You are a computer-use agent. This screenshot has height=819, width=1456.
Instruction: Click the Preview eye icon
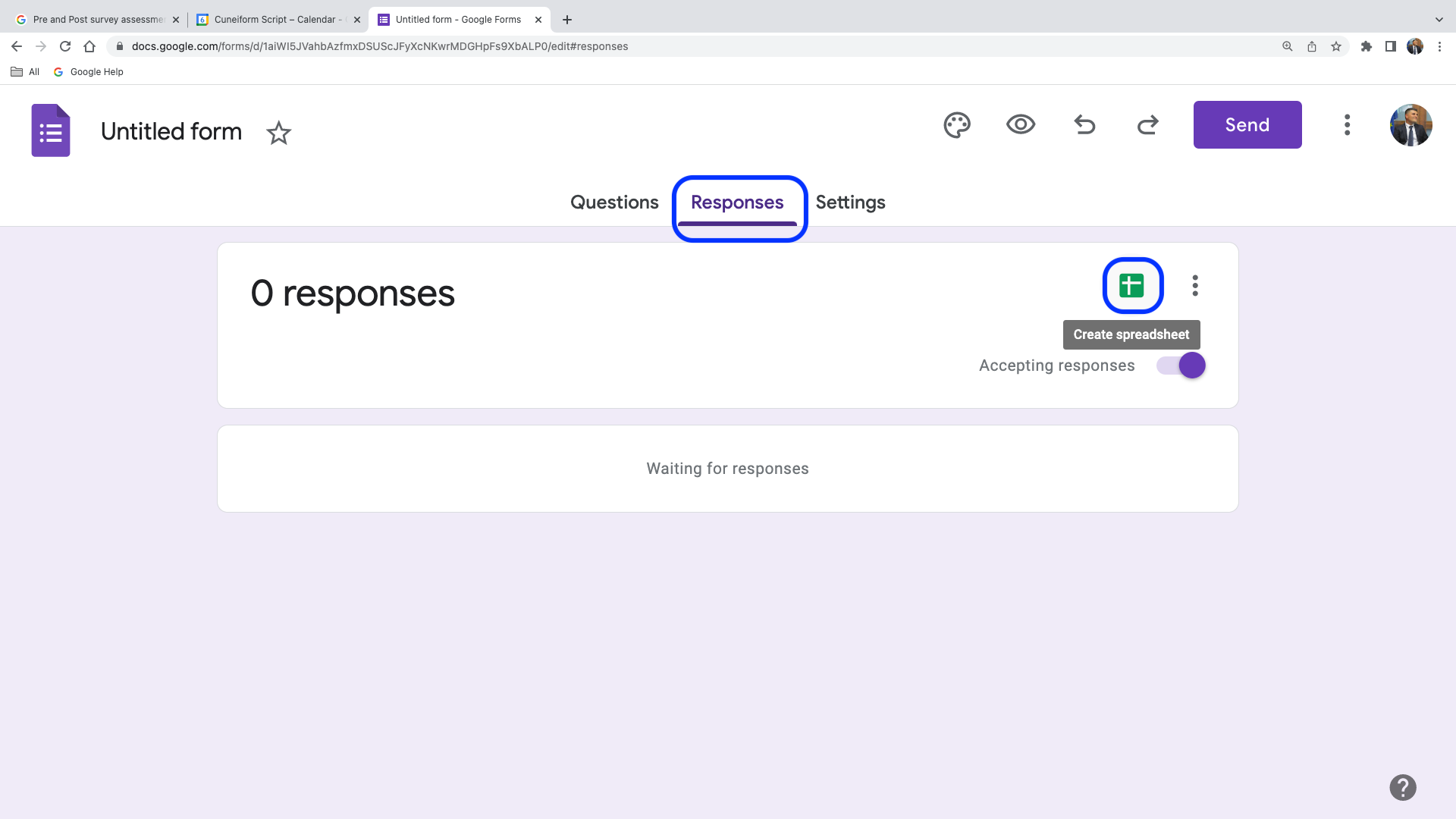(1021, 124)
